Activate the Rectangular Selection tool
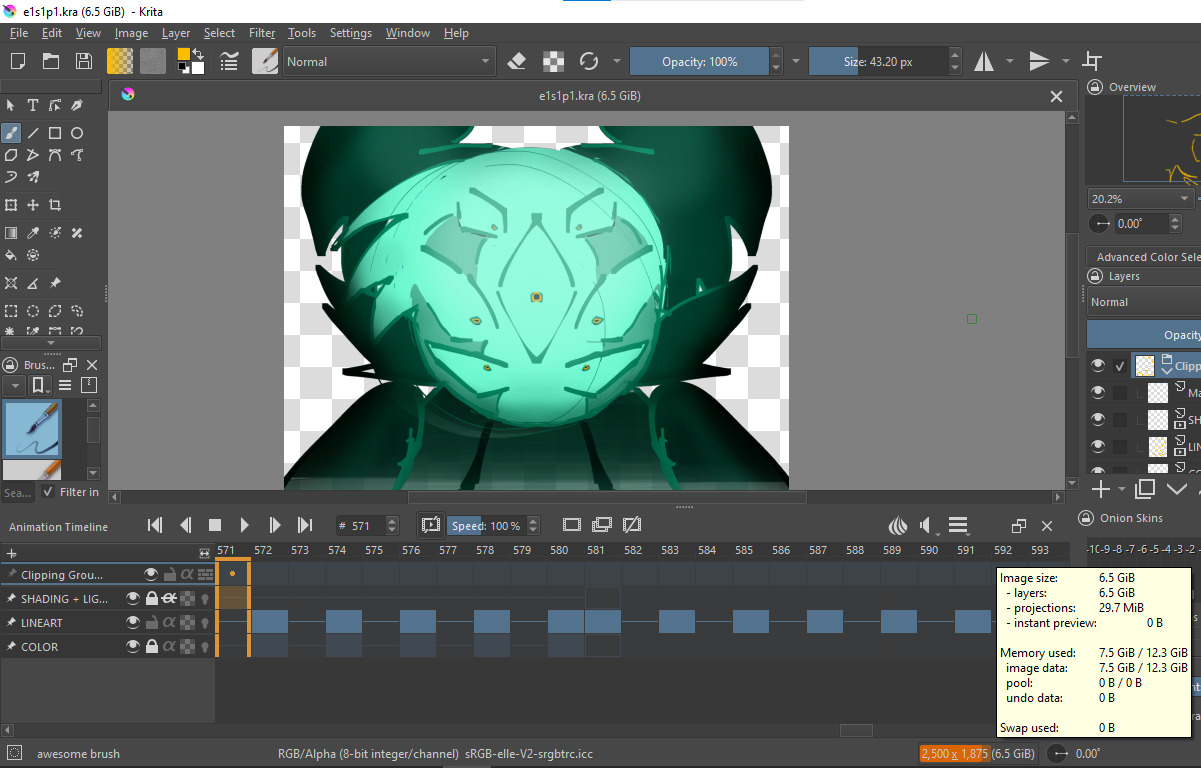Screen dimensions: 1201x768 tap(11, 311)
